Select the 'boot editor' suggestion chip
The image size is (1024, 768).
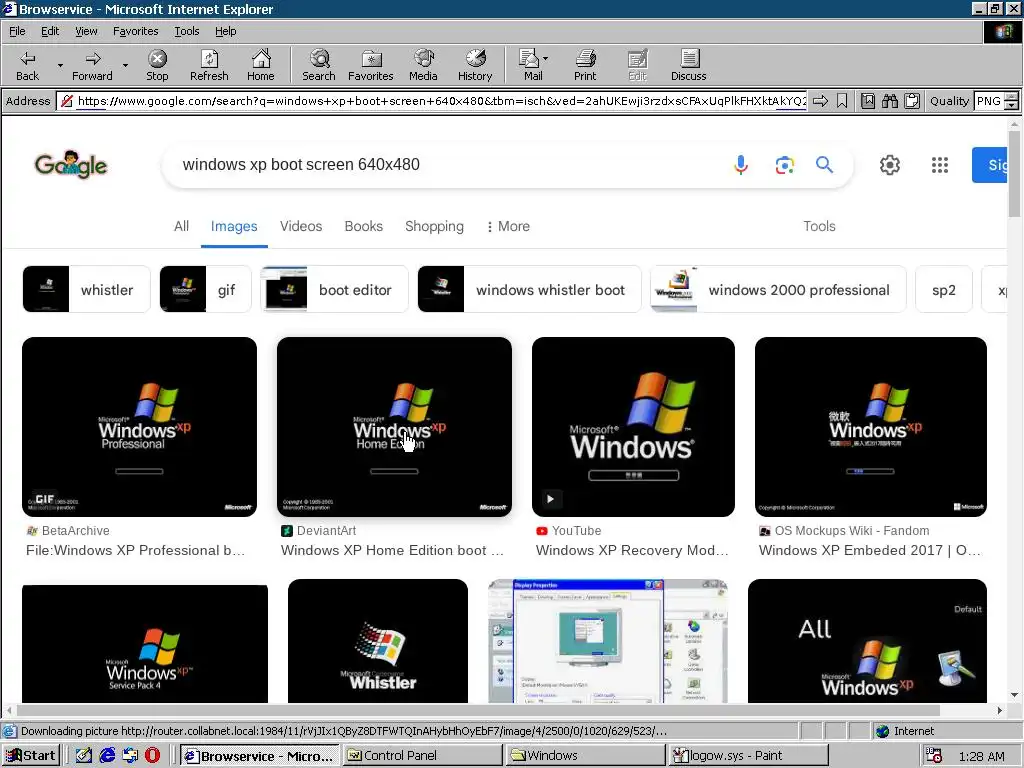coord(334,289)
